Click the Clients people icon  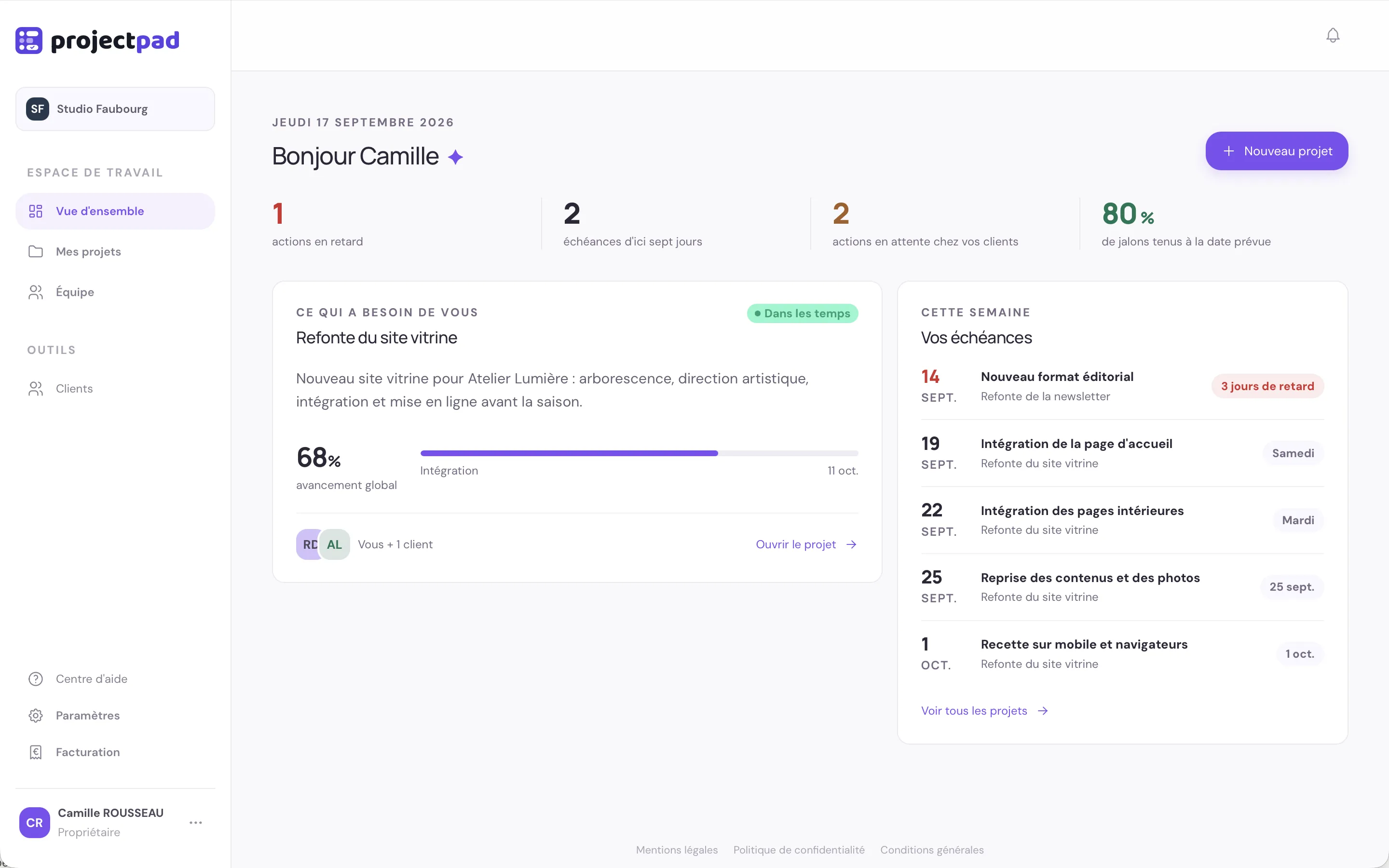point(36,389)
